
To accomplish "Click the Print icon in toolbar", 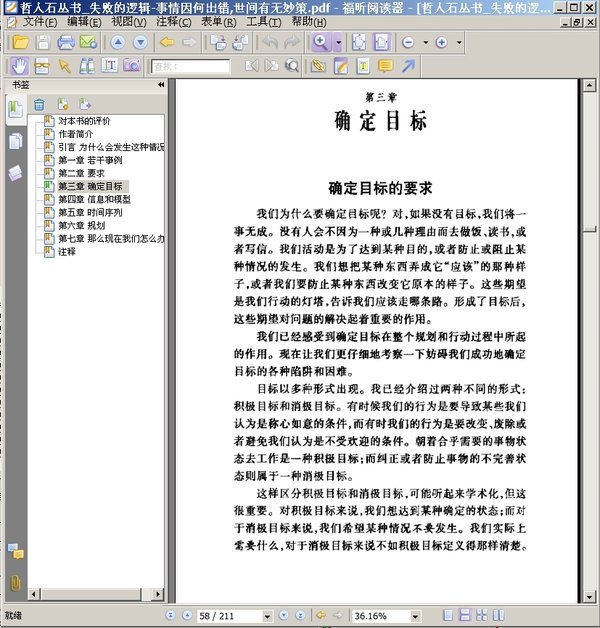I will point(66,42).
